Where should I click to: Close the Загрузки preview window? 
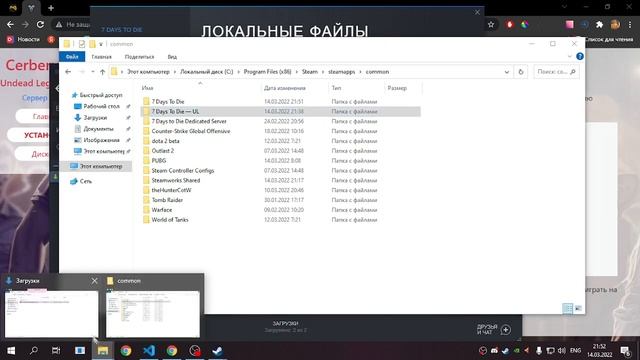point(95,281)
